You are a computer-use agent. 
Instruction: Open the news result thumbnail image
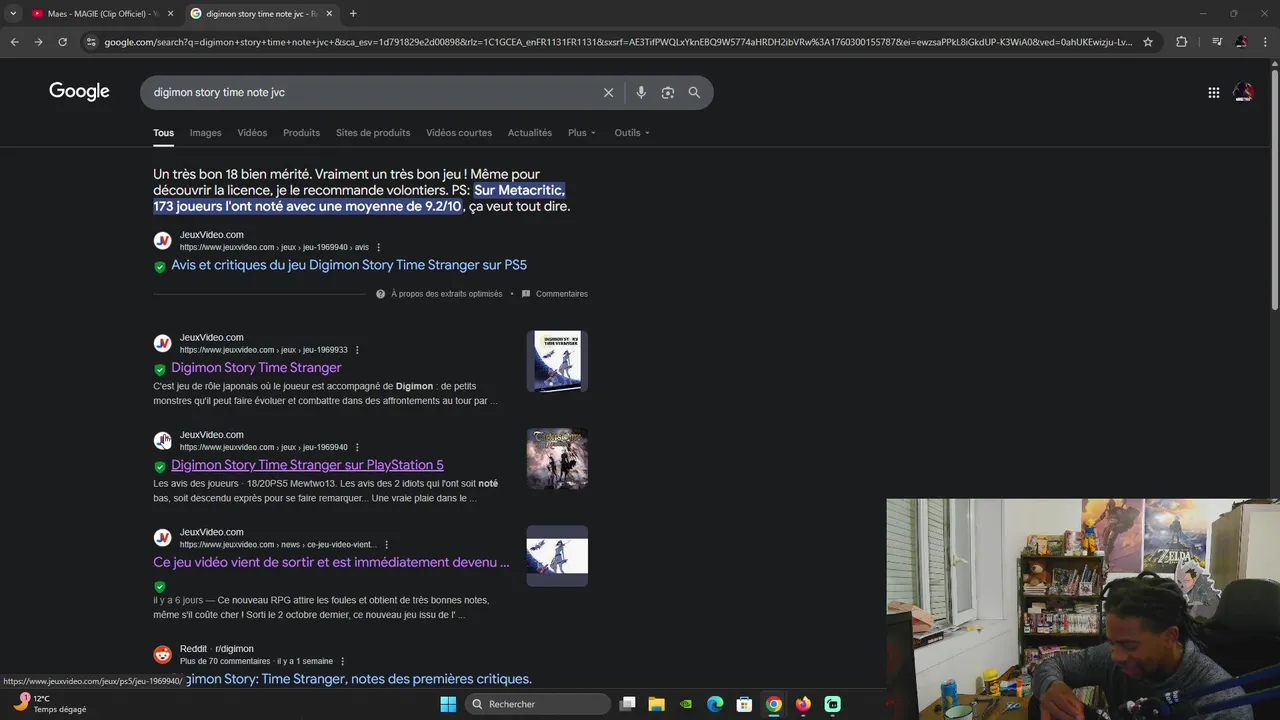point(557,556)
